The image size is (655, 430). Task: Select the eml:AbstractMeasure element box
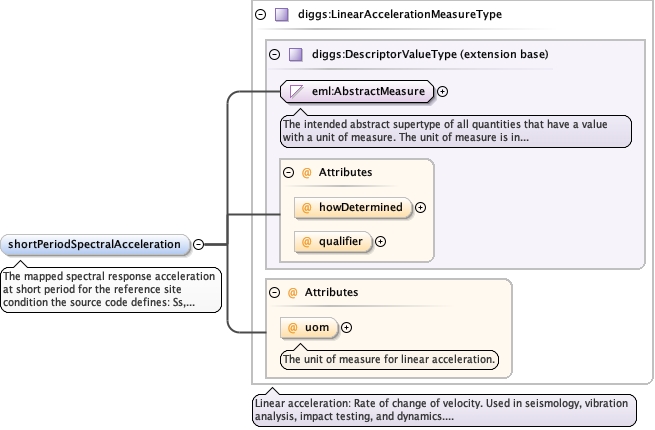(357, 92)
